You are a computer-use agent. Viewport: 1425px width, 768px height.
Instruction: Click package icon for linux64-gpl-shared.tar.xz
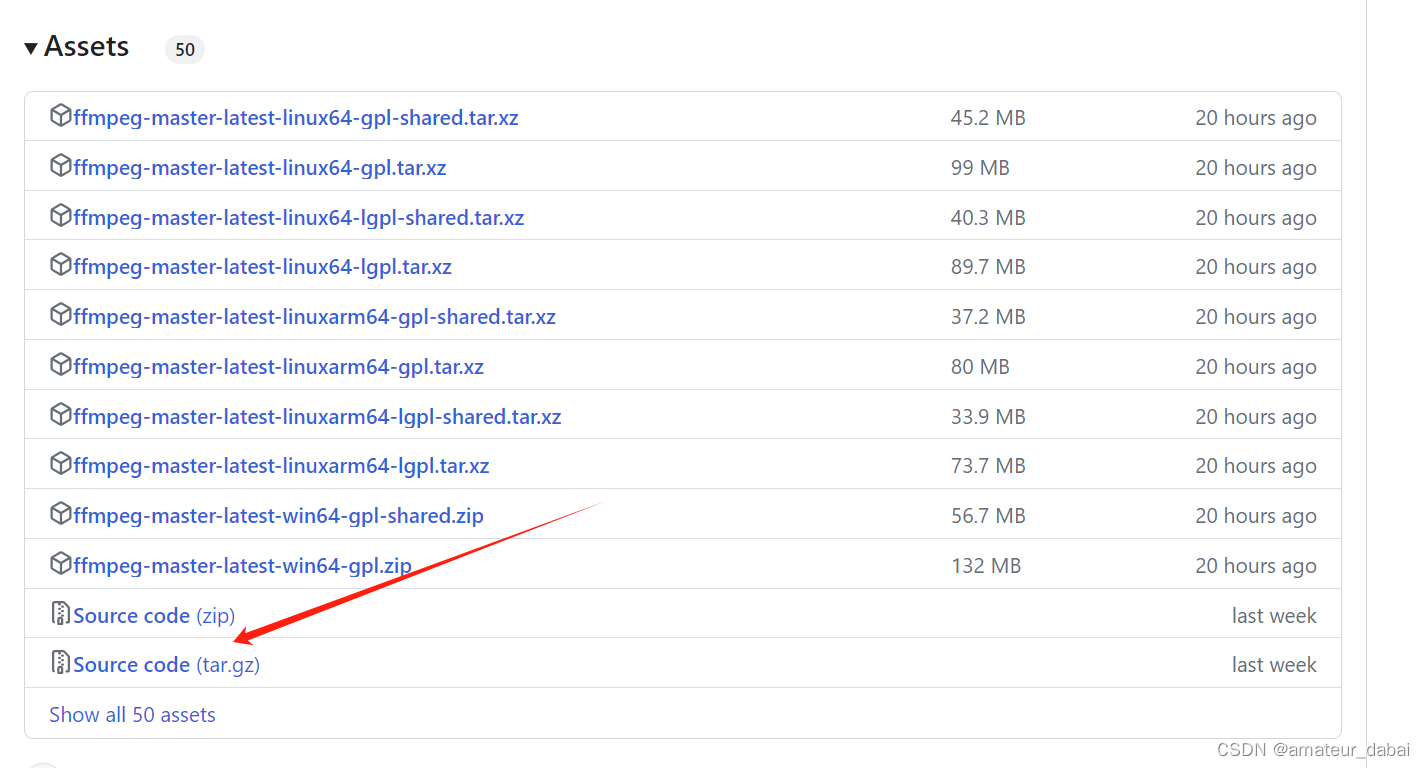(61, 116)
